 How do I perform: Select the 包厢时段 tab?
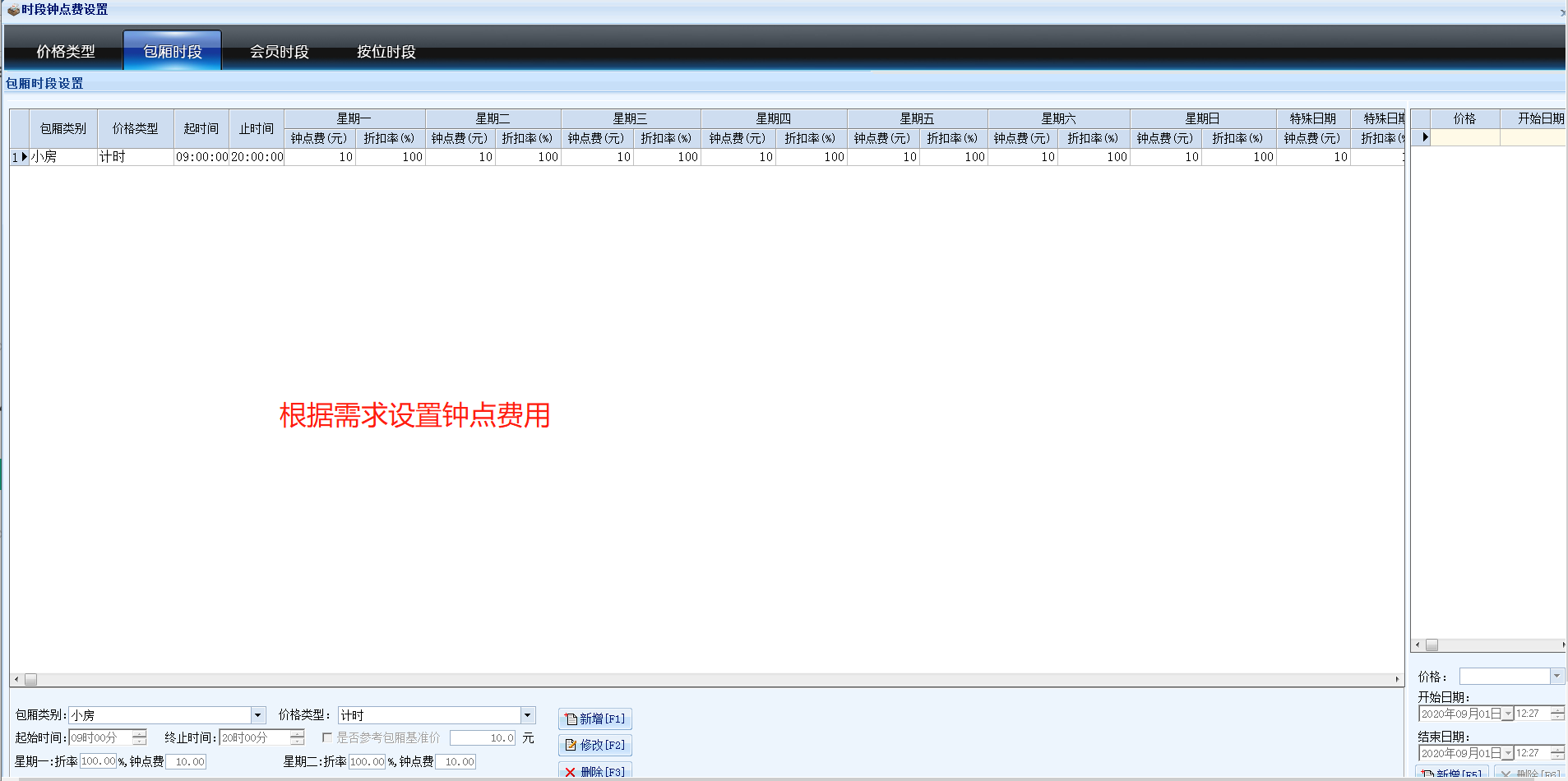[x=173, y=51]
